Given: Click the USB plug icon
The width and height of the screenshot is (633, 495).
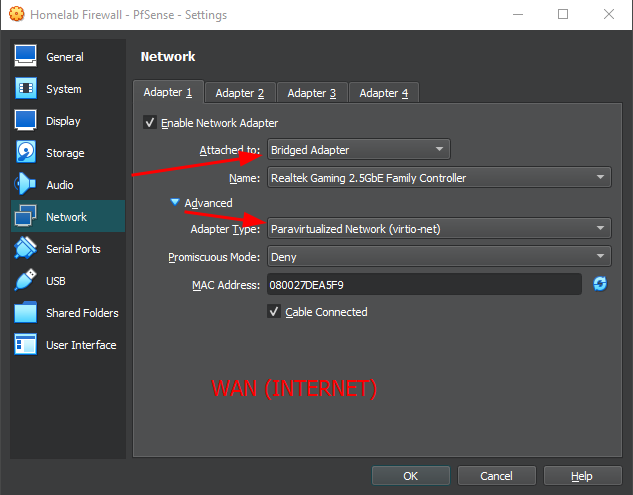Looking at the screenshot, I should tap(25, 280).
